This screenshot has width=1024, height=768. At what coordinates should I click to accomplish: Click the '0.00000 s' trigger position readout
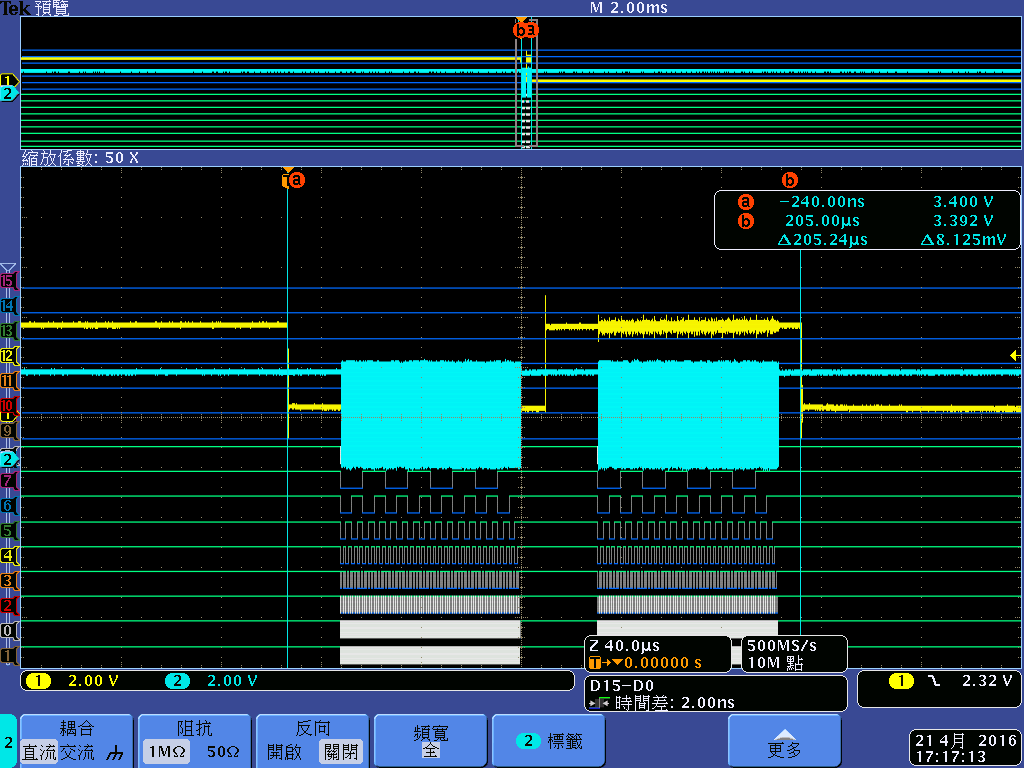pos(662,664)
